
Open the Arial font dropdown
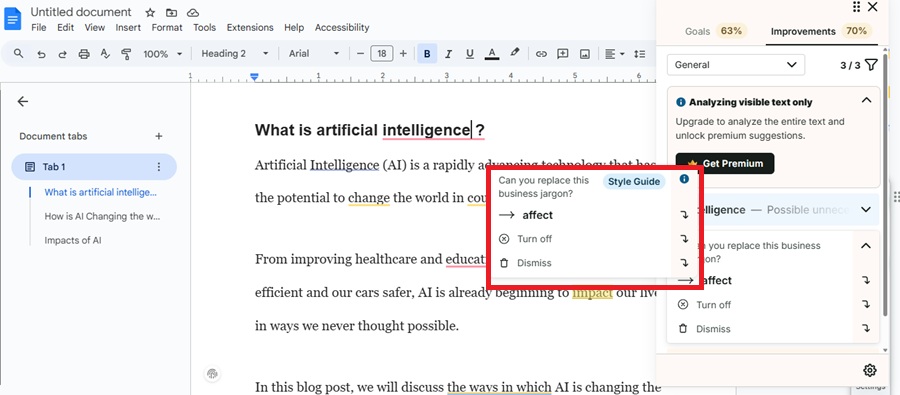point(314,53)
